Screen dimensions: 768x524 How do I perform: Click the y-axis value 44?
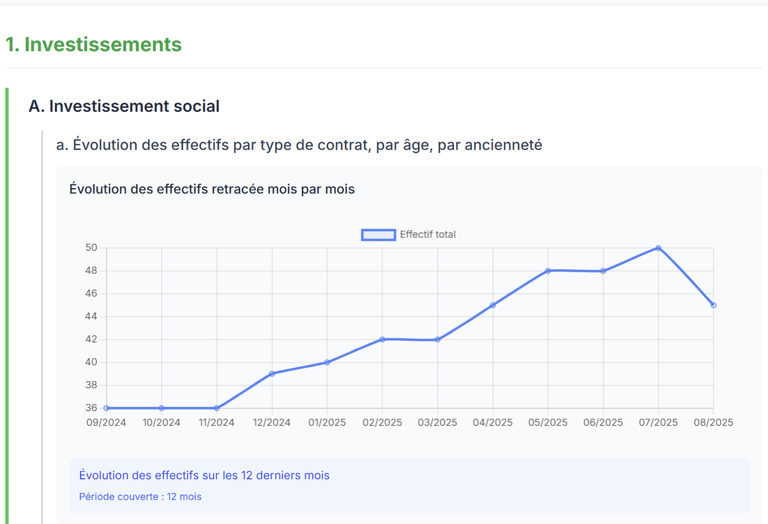[x=91, y=316]
